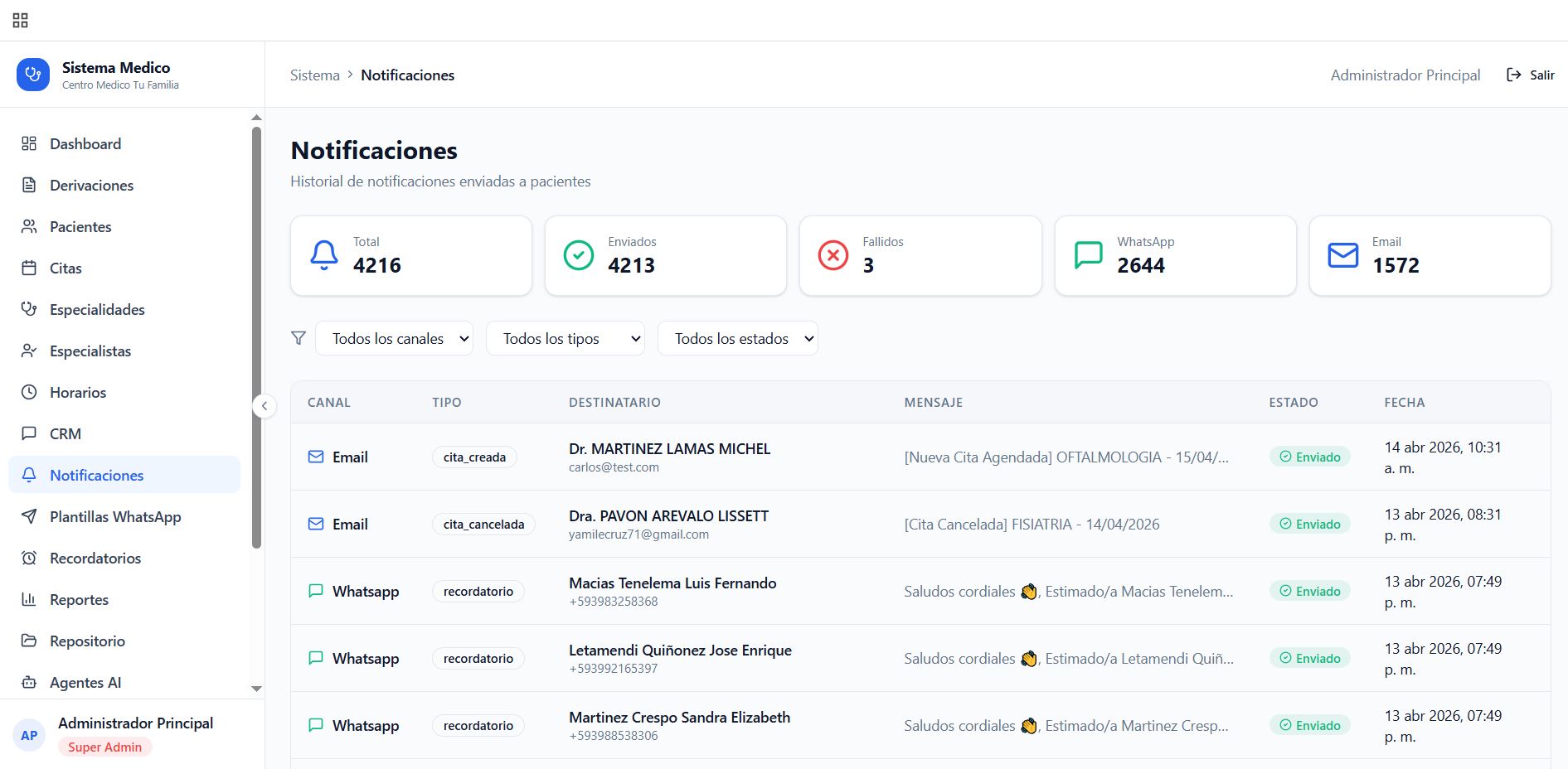The height and width of the screenshot is (769, 1568).
Task: Click the logout arrow icon beside Salir
Action: [x=1513, y=75]
